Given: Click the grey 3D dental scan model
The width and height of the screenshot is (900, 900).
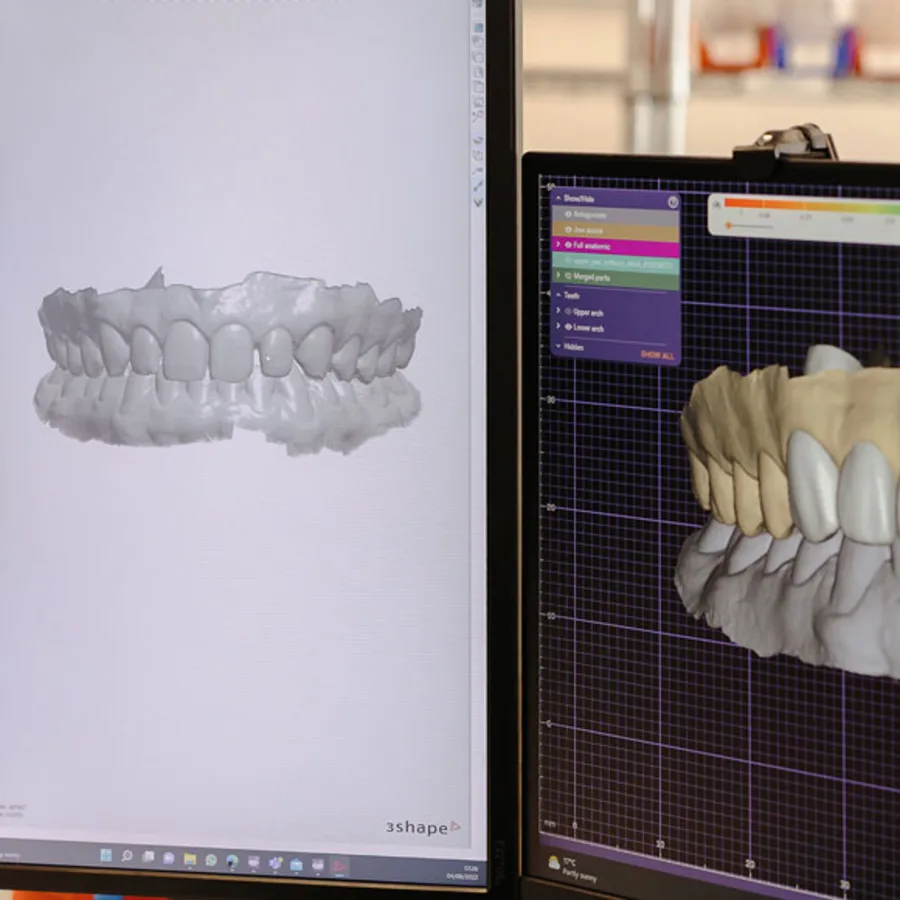Looking at the screenshot, I should (228, 362).
